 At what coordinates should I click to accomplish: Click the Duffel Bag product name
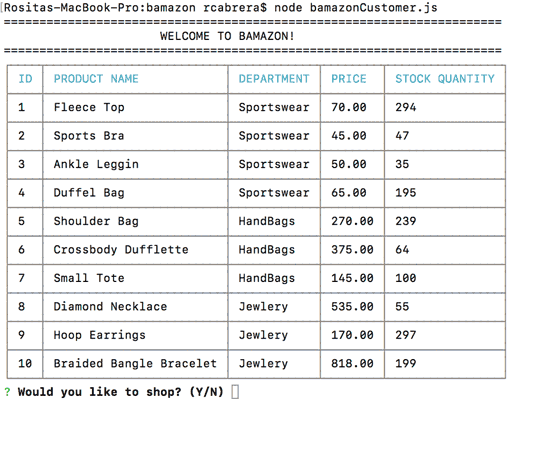[89, 193]
